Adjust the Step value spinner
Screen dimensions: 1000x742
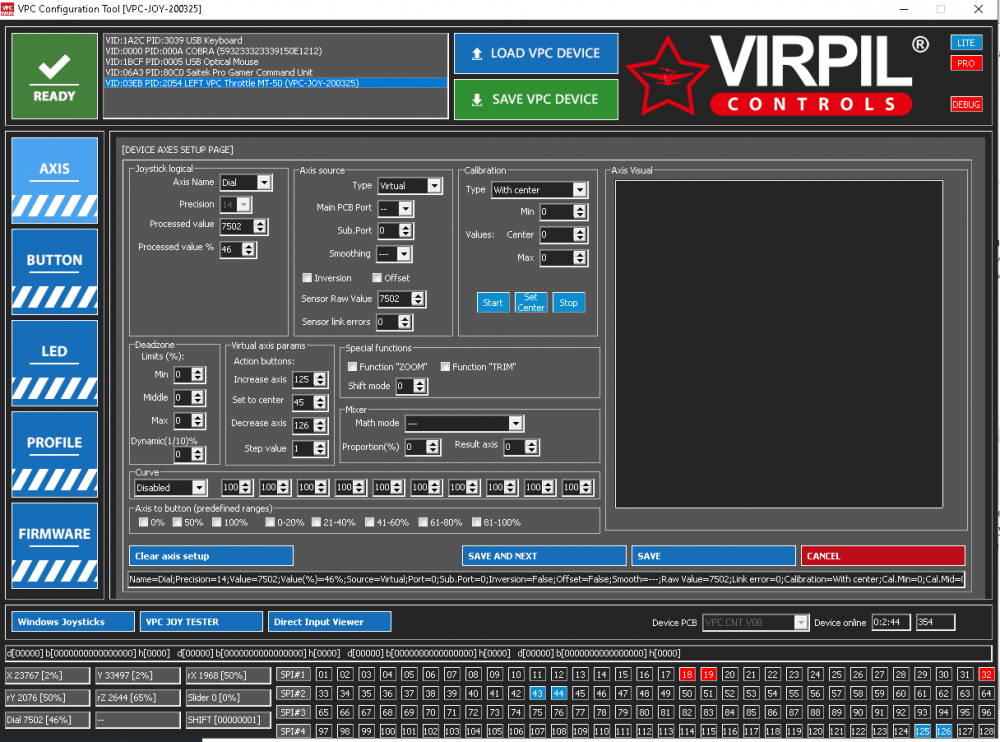click(320, 449)
